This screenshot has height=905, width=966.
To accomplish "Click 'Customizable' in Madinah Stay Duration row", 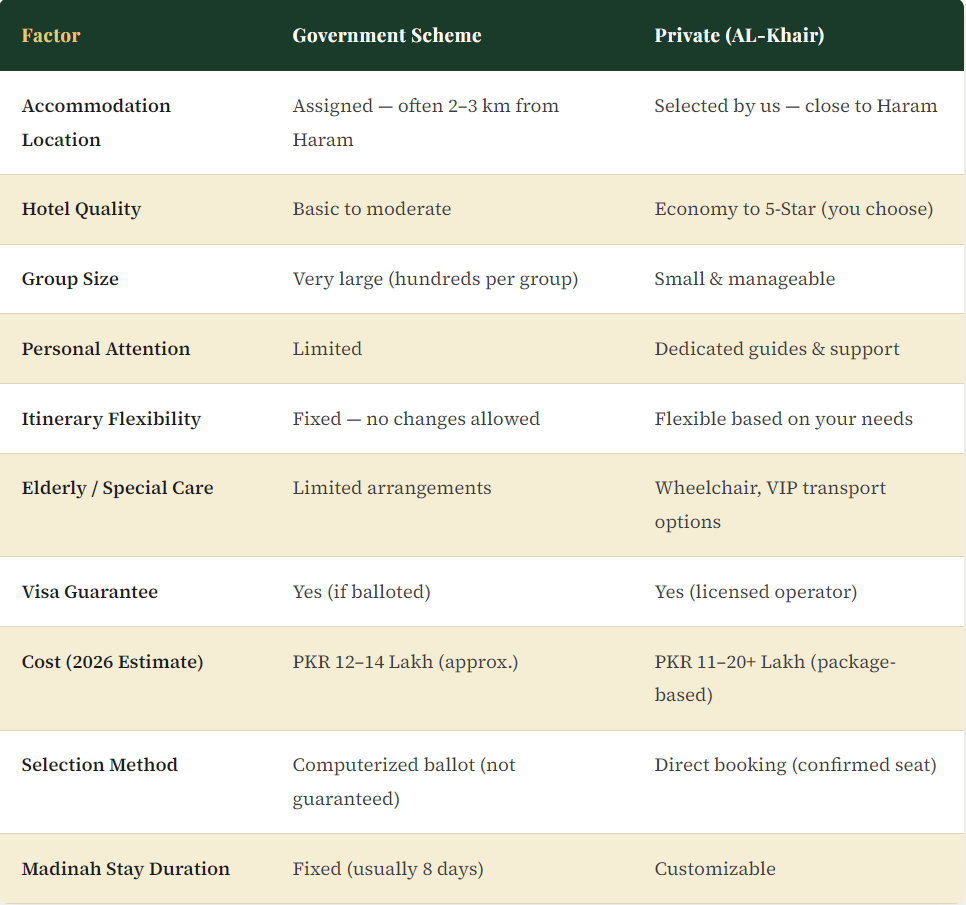I will coord(715,869).
